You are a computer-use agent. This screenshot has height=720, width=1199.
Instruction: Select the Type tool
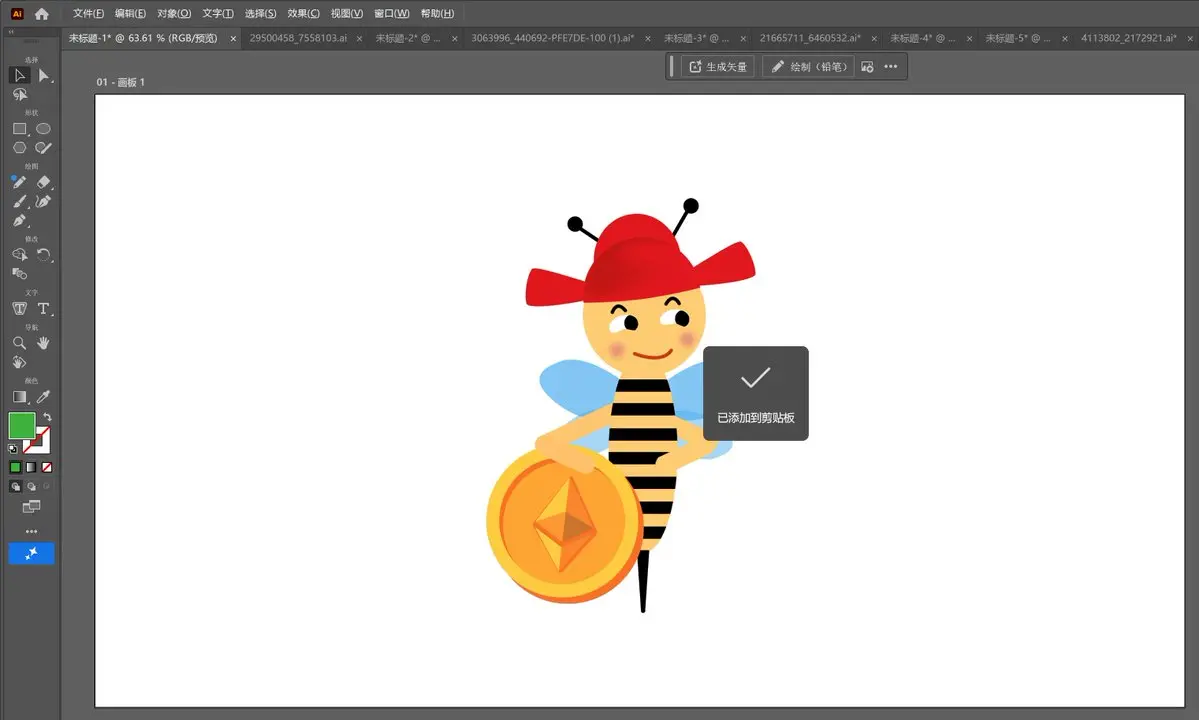tap(43, 309)
